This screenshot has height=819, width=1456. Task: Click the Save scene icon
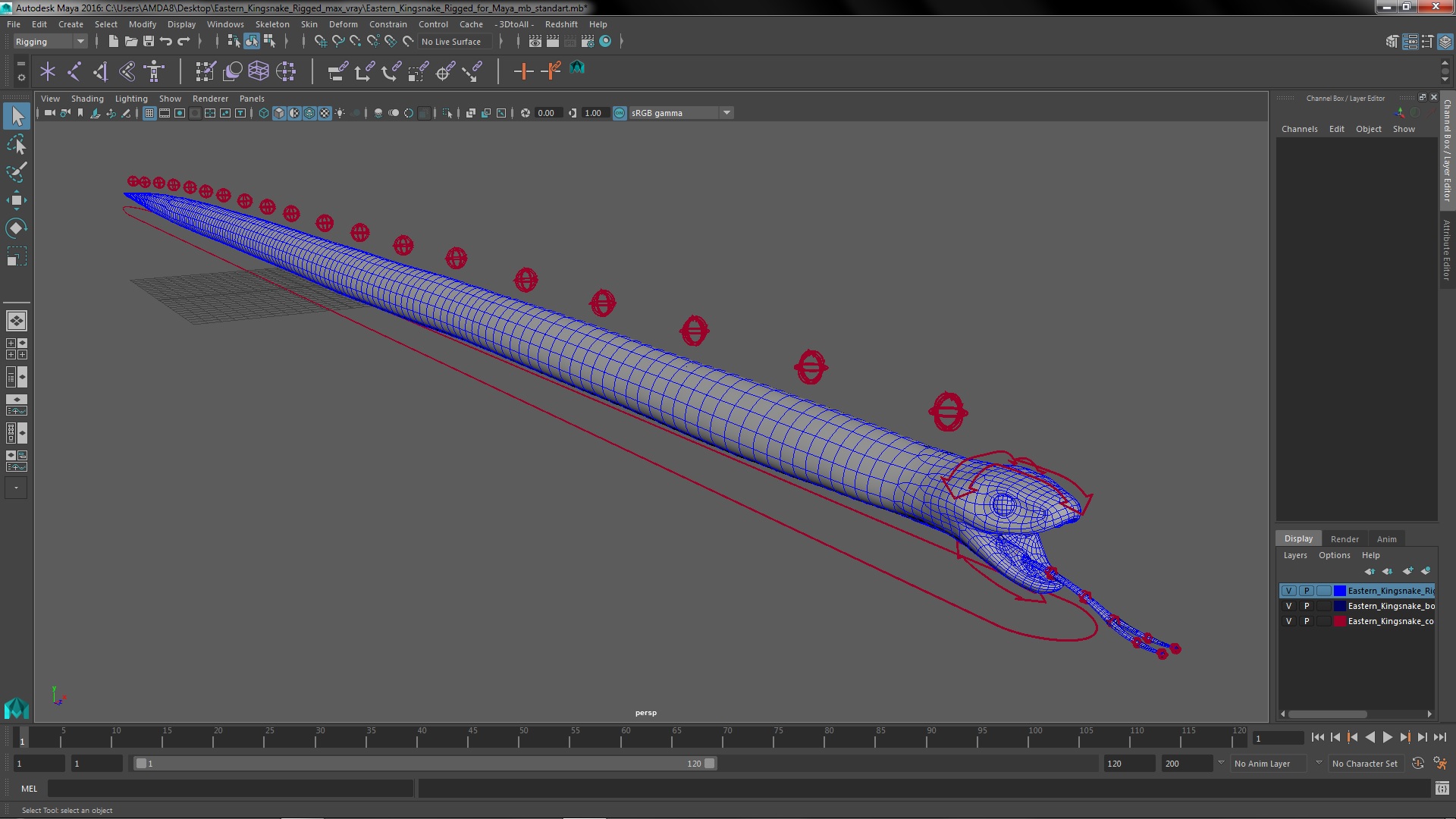[149, 42]
